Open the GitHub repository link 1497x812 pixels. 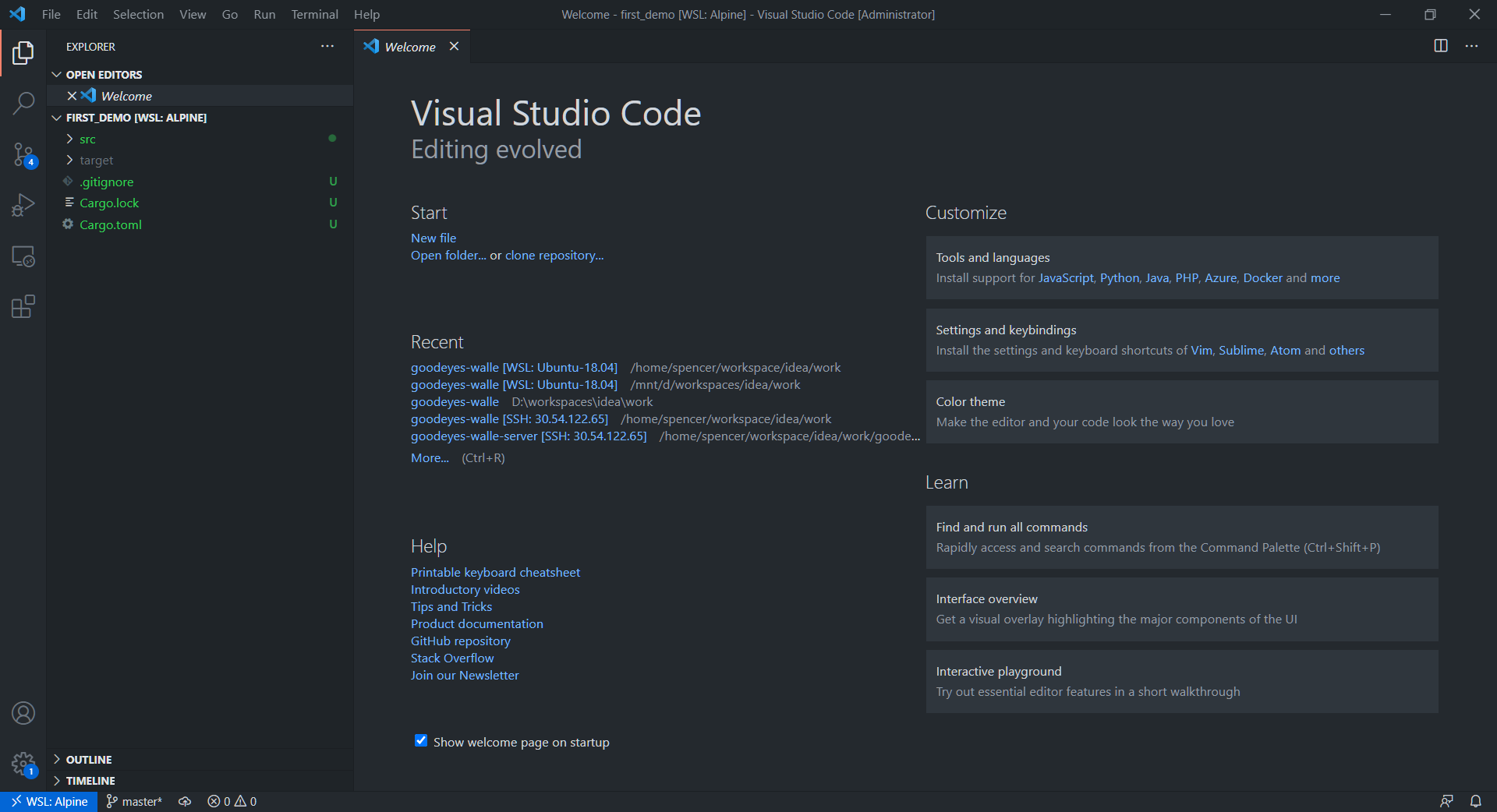461,641
